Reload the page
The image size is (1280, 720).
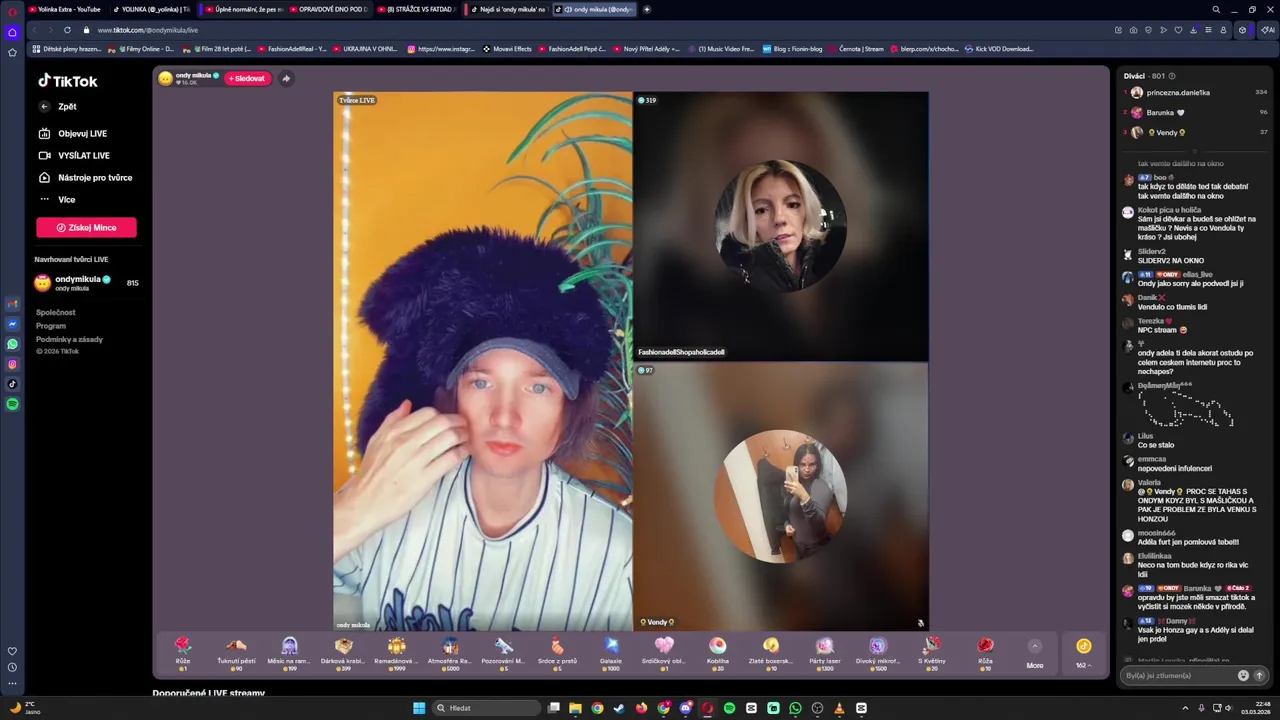pos(67,30)
